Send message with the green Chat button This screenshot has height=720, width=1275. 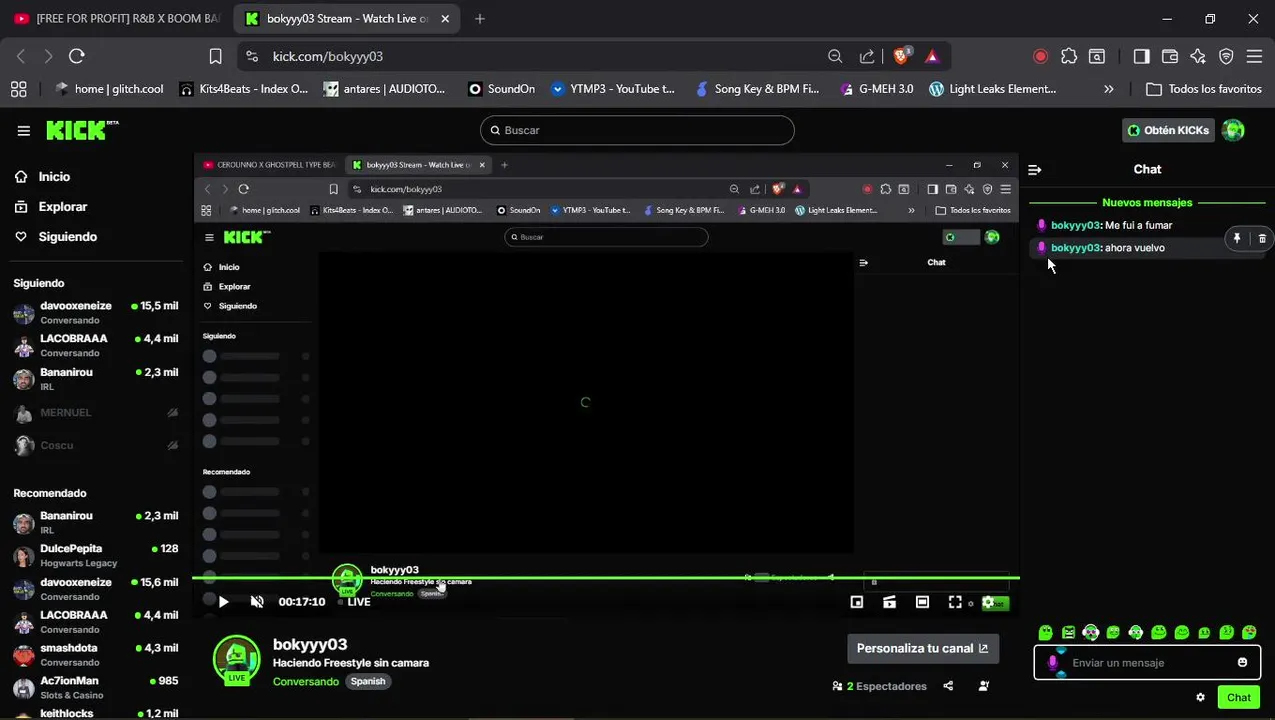pos(1239,698)
